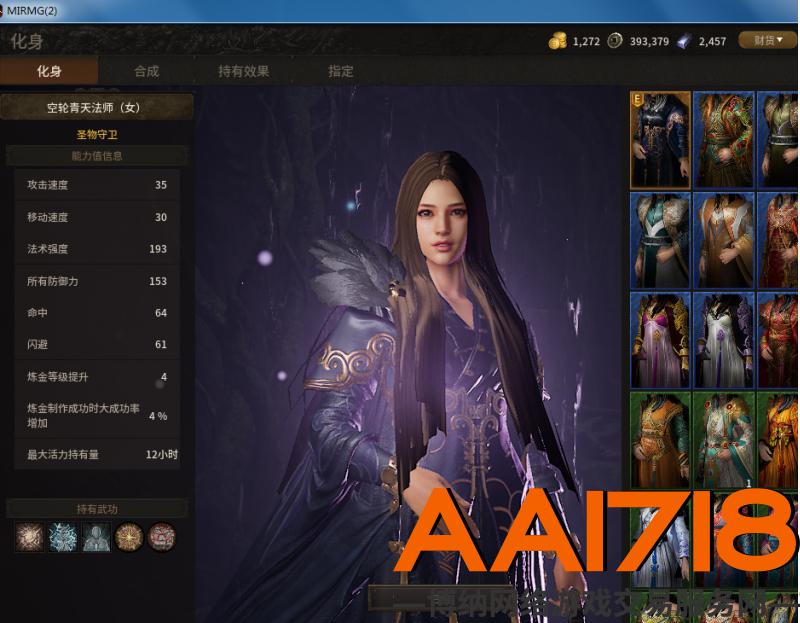Image resolution: width=800 pixels, height=623 pixels.
Task: Select the blue ice crystal skill icon
Action: coord(62,537)
